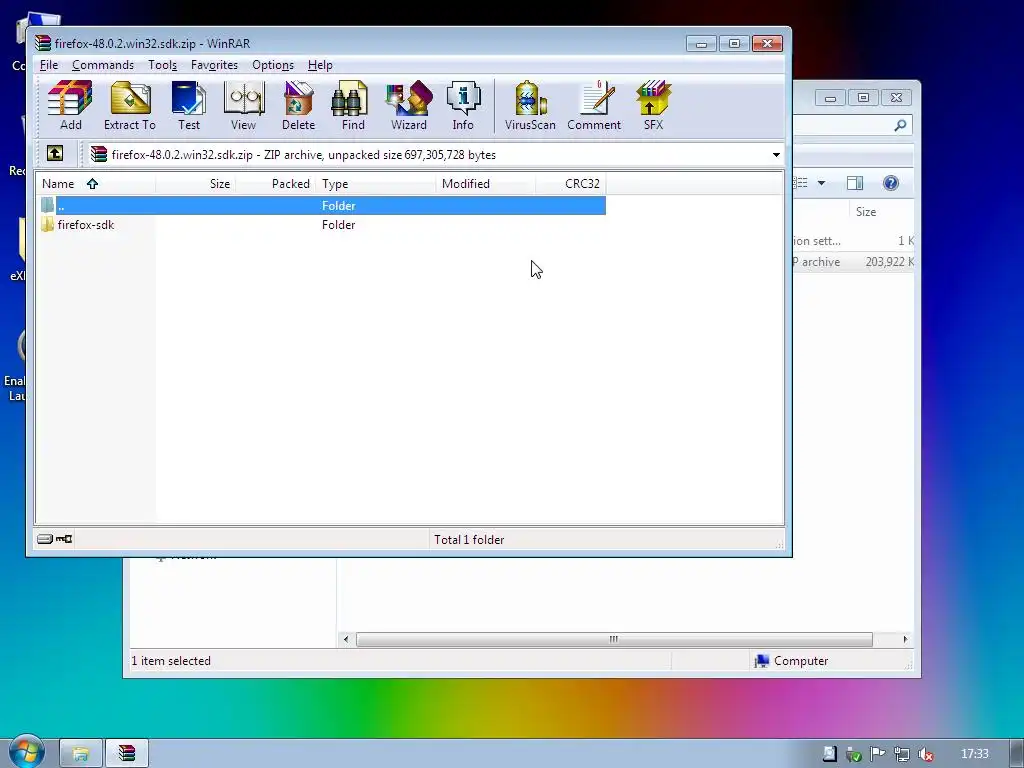Click the network tray icon
Screen dimensions: 1024x768
coord(901,754)
